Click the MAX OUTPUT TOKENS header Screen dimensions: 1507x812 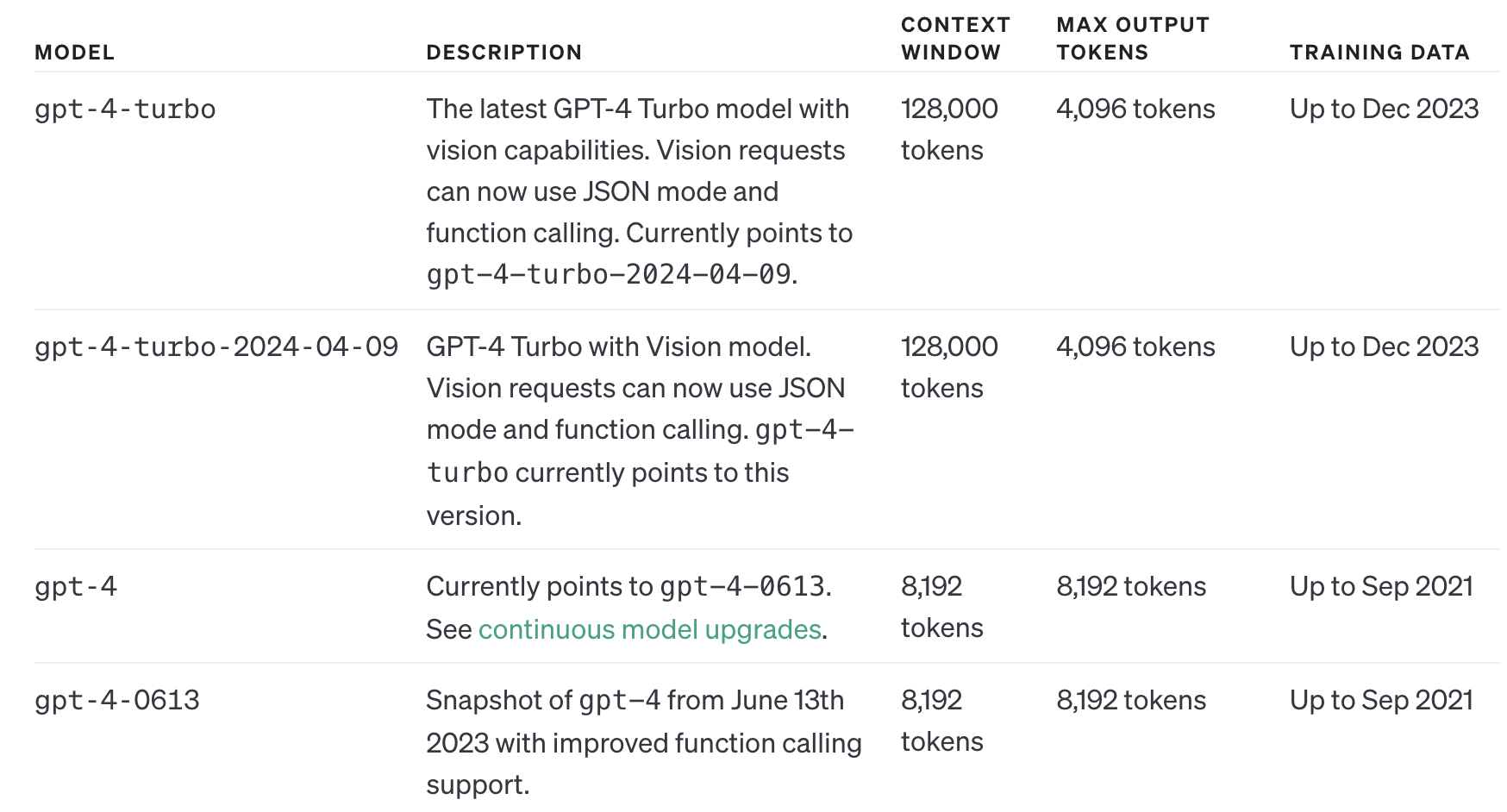click(x=1132, y=39)
